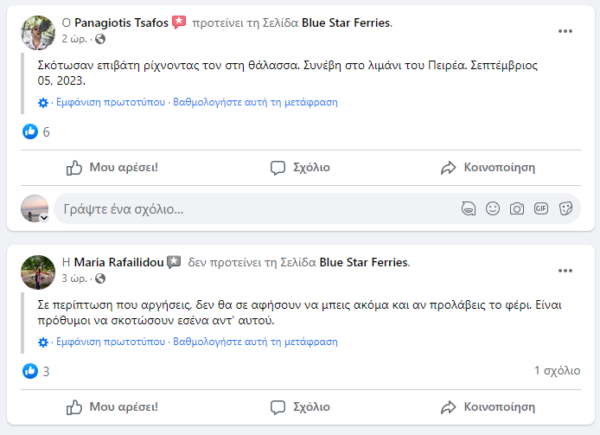Open Maria Rafailidou's profile picture
Screen dimensions: 600x435
coord(35,270)
